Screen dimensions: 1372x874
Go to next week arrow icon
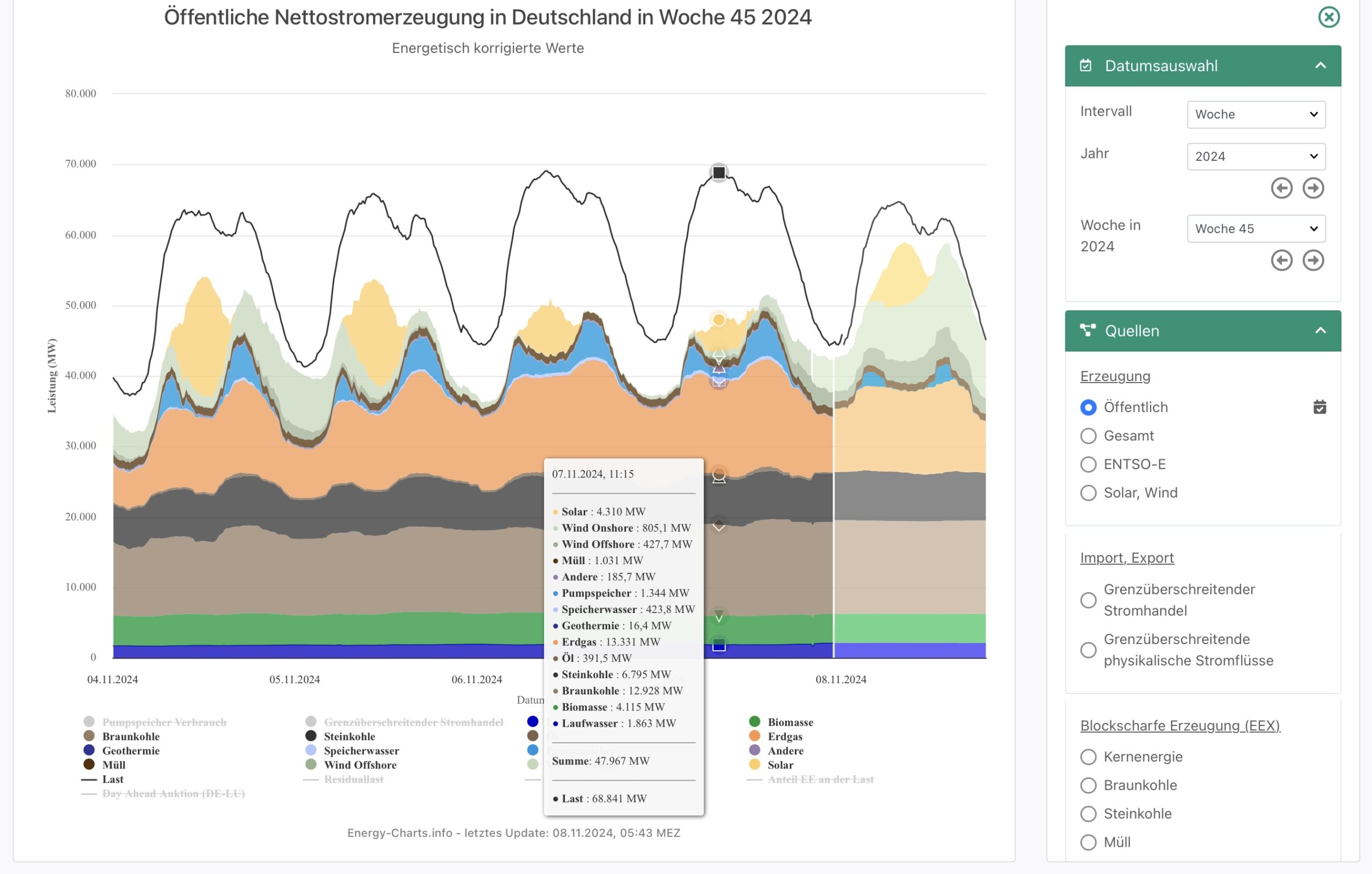[1313, 260]
